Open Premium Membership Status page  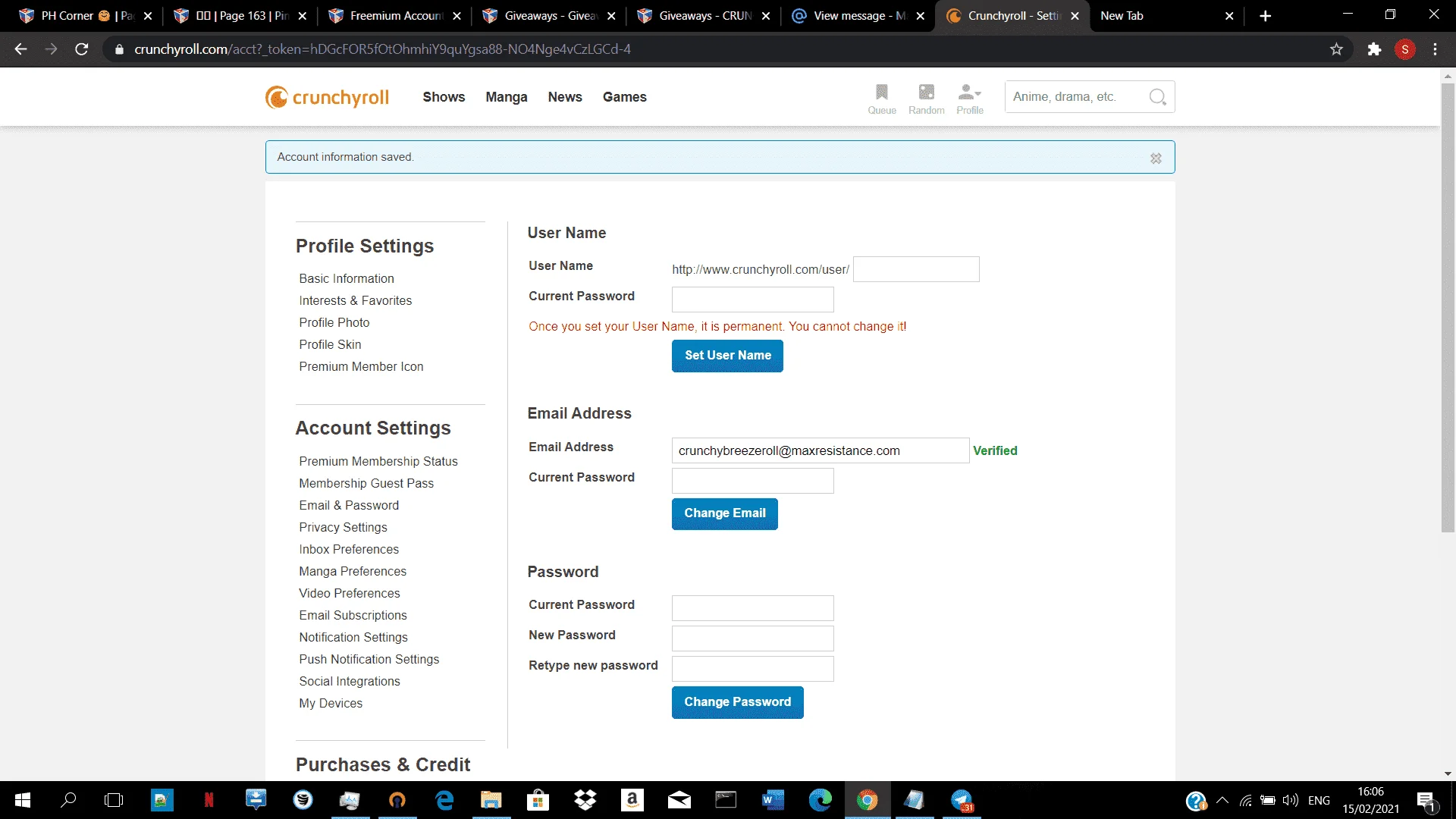tap(378, 462)
